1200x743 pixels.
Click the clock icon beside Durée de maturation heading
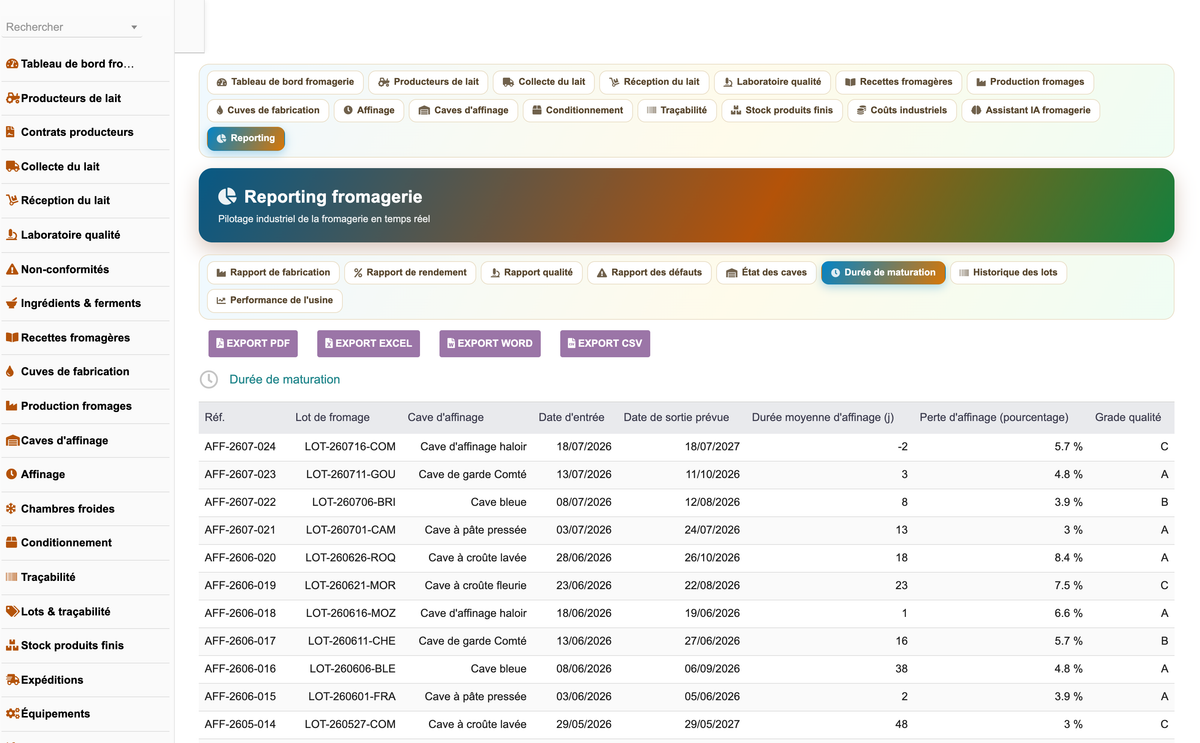click(x=209, y=380)
